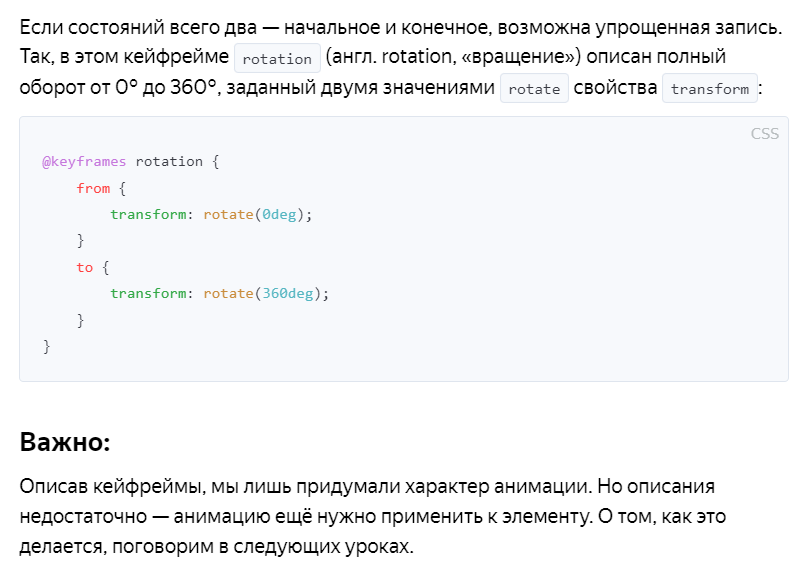Click the 'rotate' function before 360deg
This screenshot has width=796, height=575.
pyautogui.click(x=227, y=293)
